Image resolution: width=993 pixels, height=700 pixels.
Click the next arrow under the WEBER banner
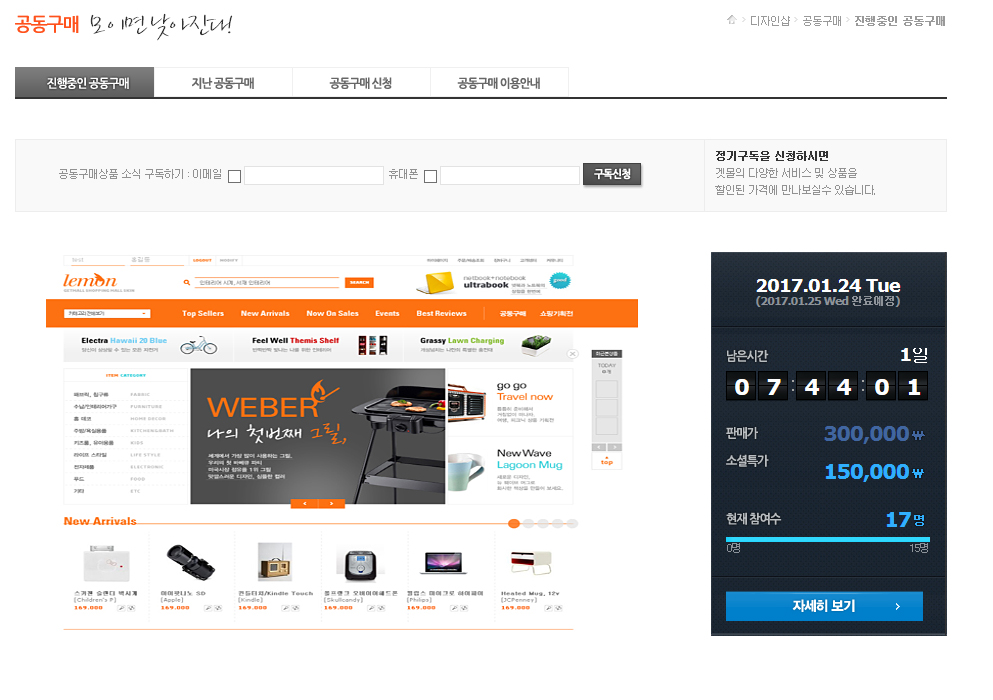coord(331,504)
